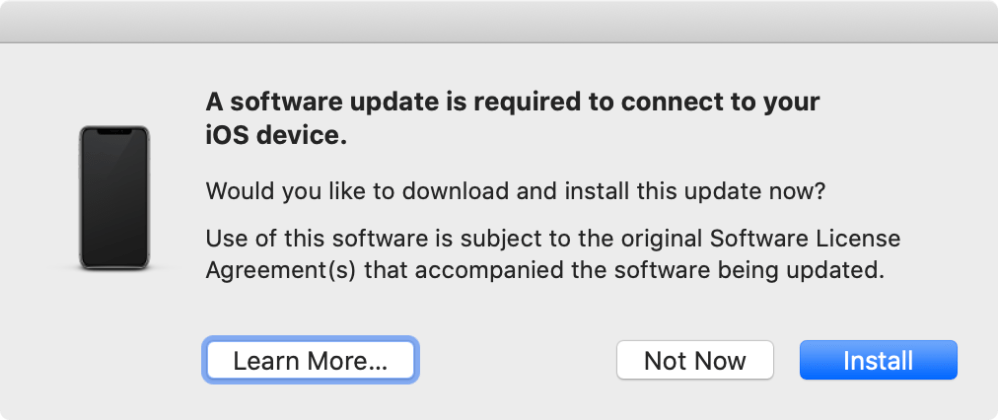Screen dimensions: 998x420
Task: Click the black screen of the iPhone image
Action: click(115, 200)
